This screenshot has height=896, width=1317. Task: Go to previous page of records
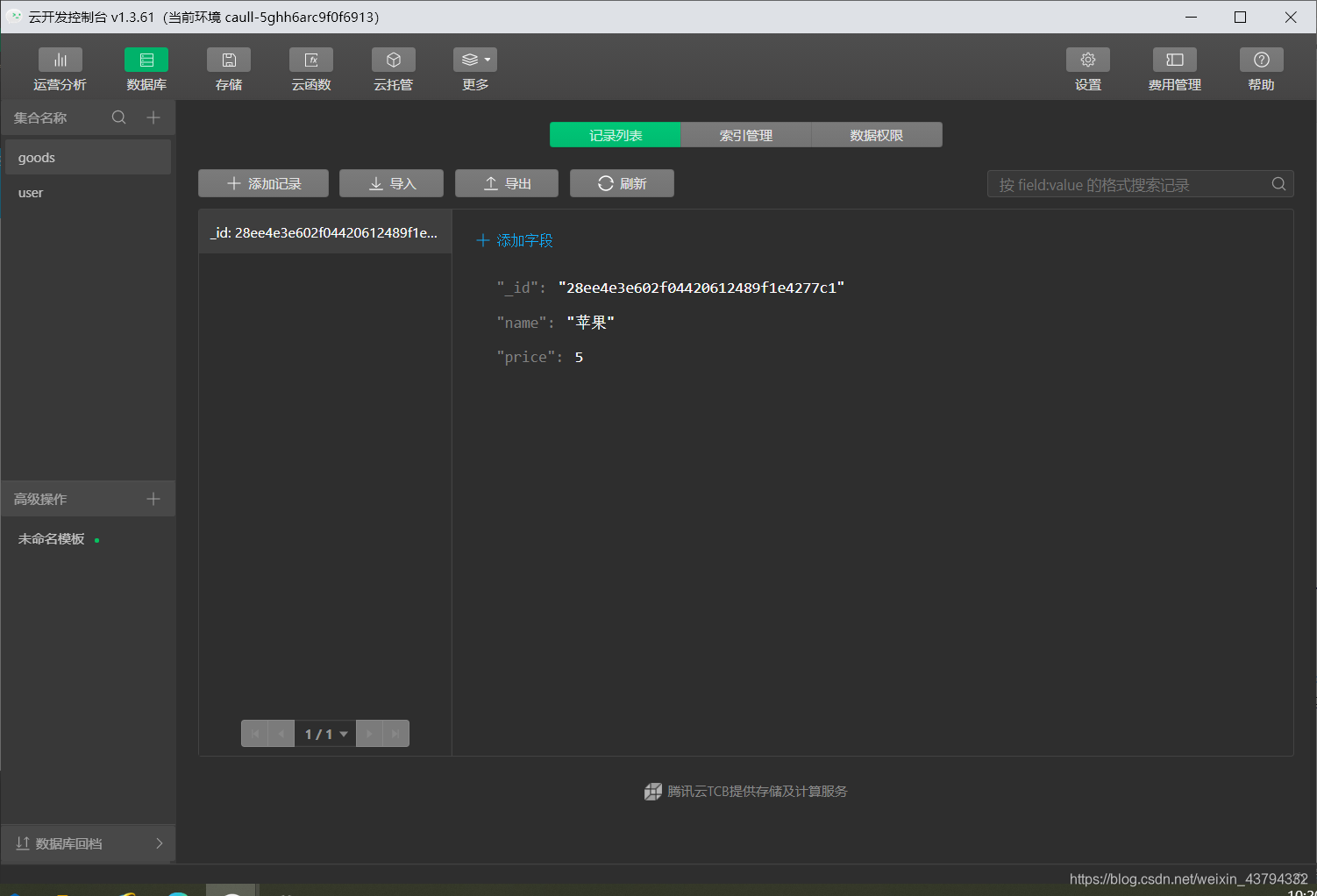[x=281, y=734]
